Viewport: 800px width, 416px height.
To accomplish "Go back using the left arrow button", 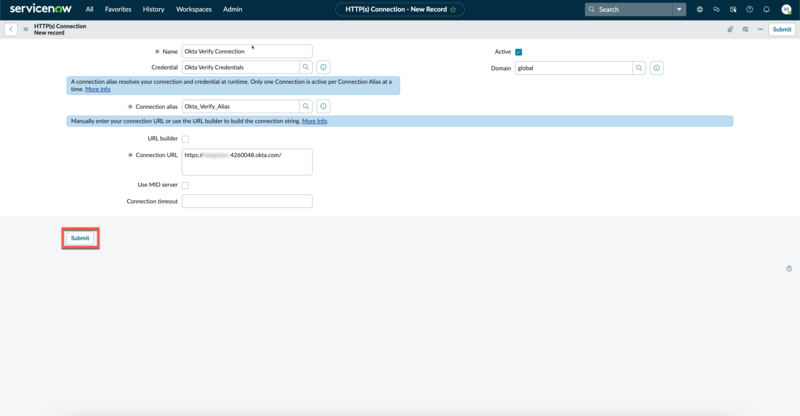I will [x=11, y=29].
